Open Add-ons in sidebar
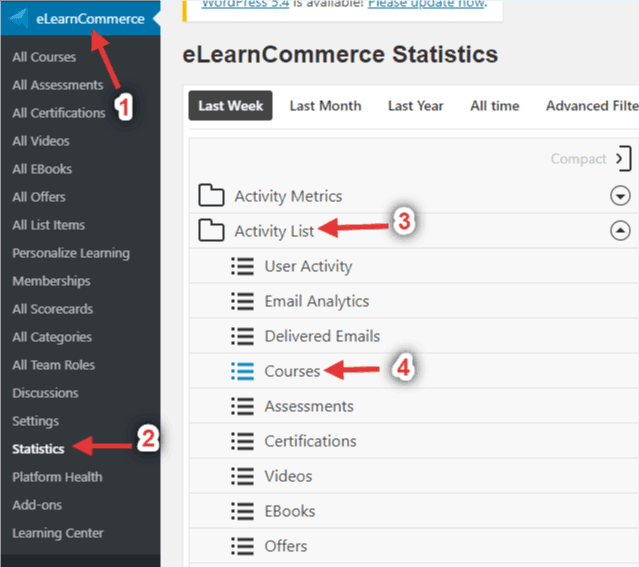 pos(37,505)
